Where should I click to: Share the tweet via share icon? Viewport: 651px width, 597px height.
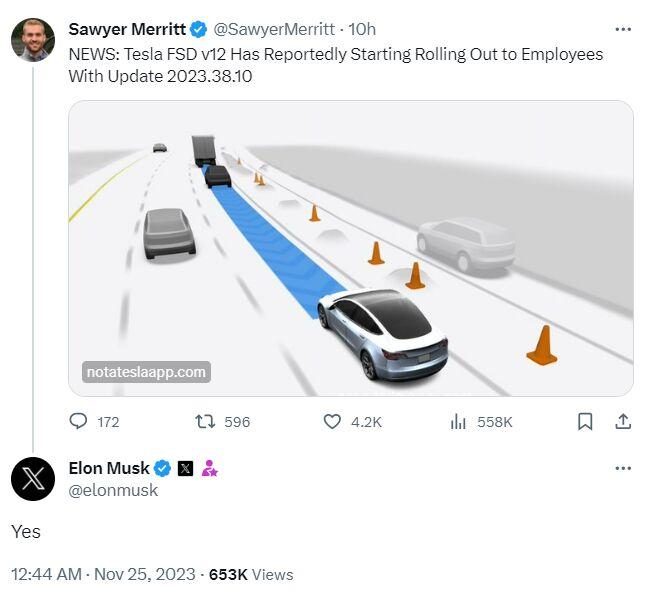point(623,422)
